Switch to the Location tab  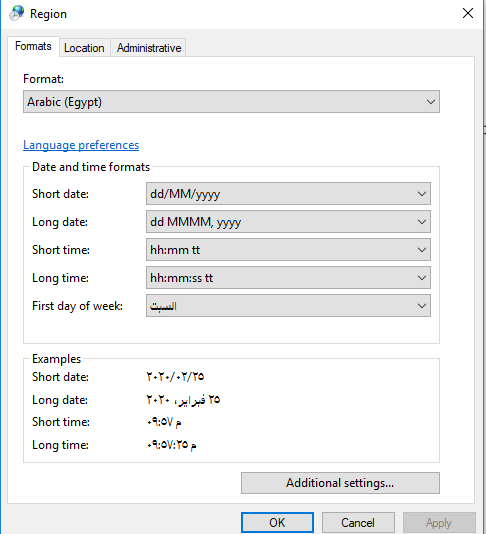click(x=84, y=48)
